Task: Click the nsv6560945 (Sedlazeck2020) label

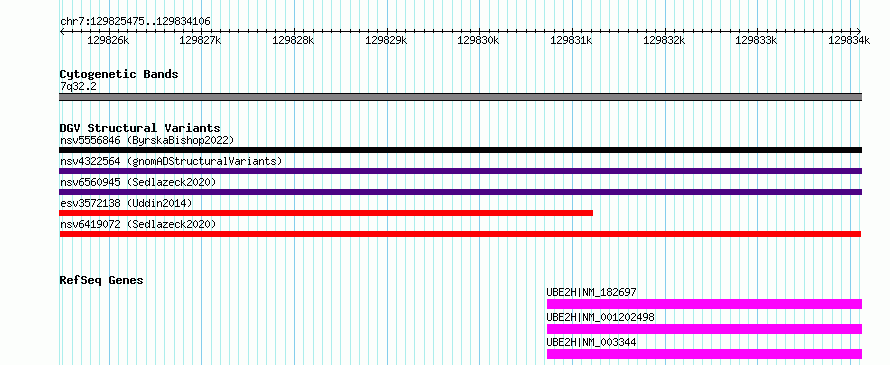Action: tap(138, 182)
